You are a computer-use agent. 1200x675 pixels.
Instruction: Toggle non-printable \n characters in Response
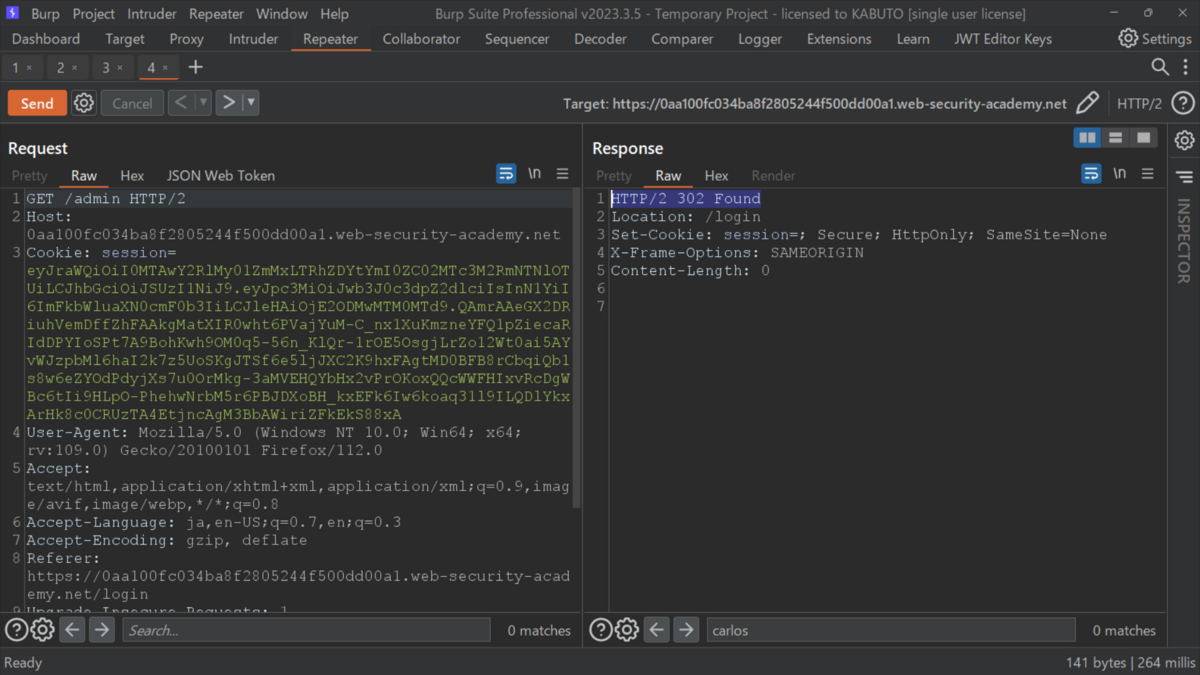[1120, 174]
